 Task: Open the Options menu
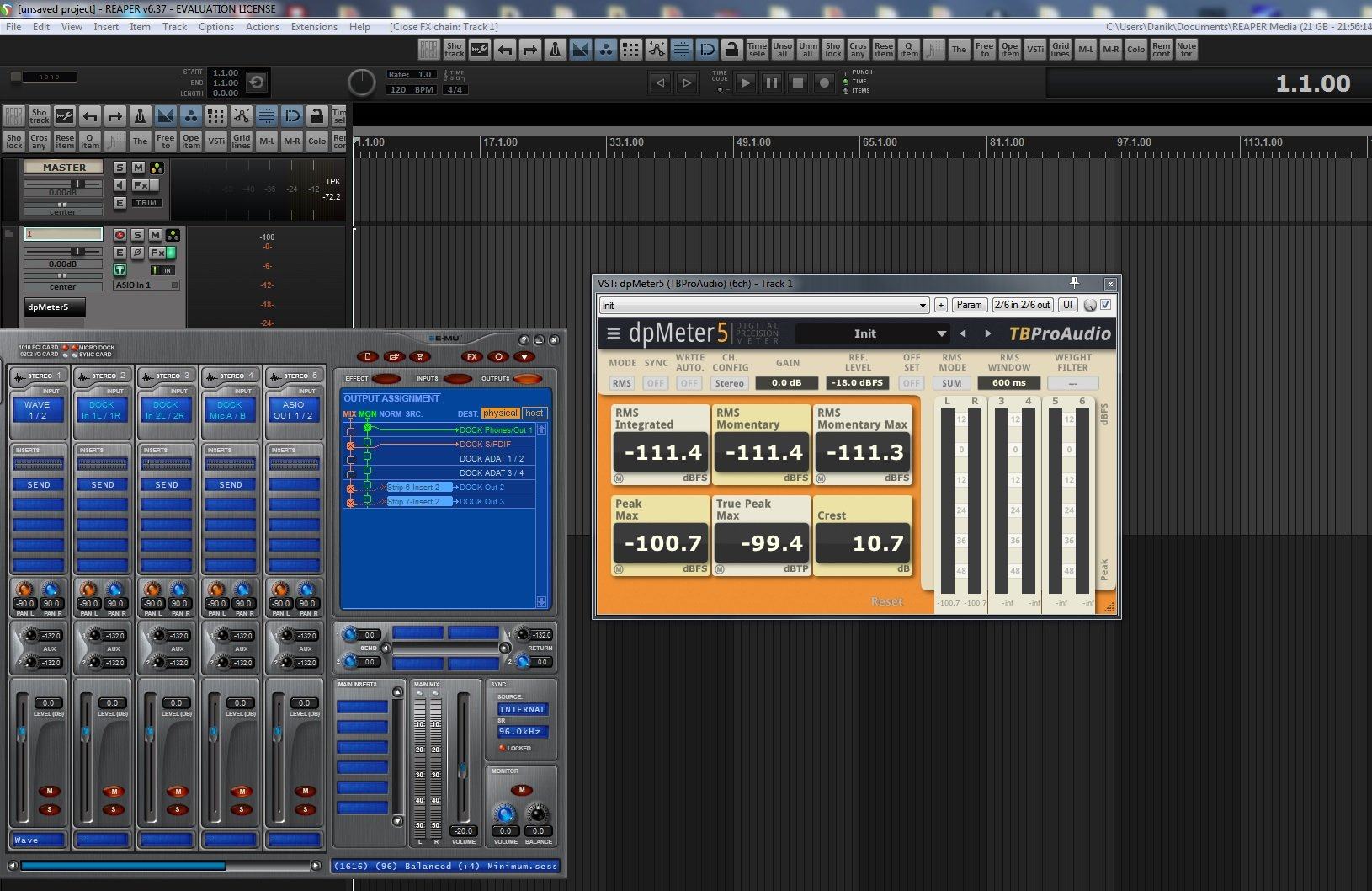[215, 27]
